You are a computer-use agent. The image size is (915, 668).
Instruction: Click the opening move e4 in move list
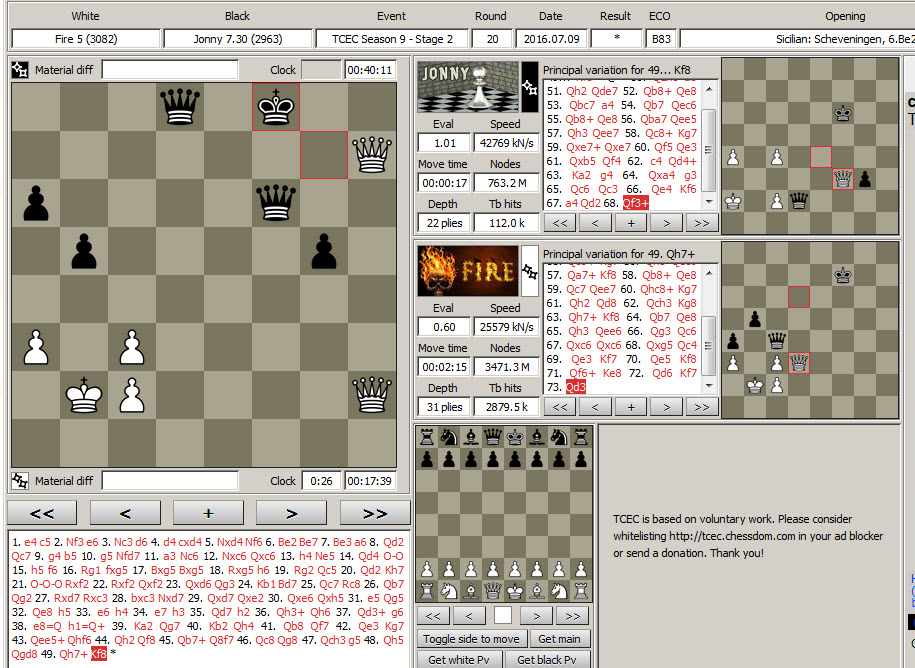(x=30, y=542)
